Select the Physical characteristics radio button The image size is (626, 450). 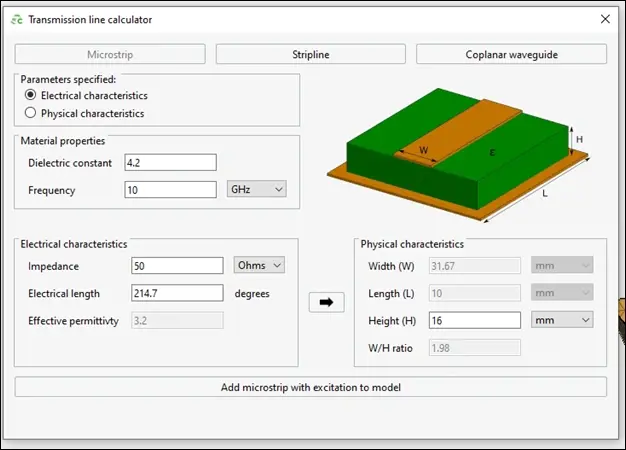tap(32, 114)
